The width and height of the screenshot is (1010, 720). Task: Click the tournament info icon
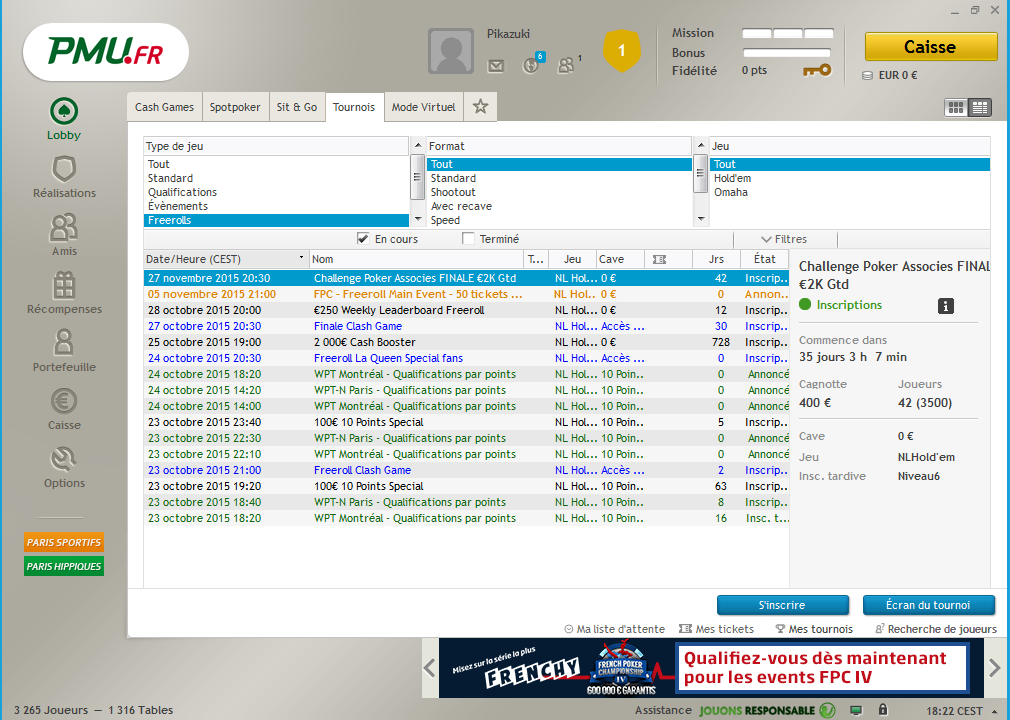pos(946,306)
